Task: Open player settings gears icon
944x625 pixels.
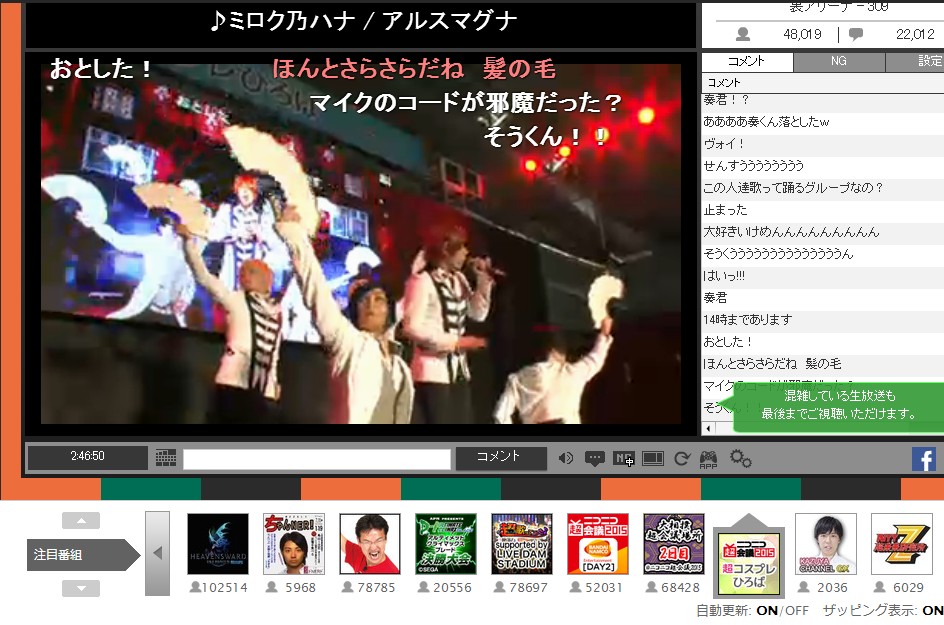Action: coord(740,459)
